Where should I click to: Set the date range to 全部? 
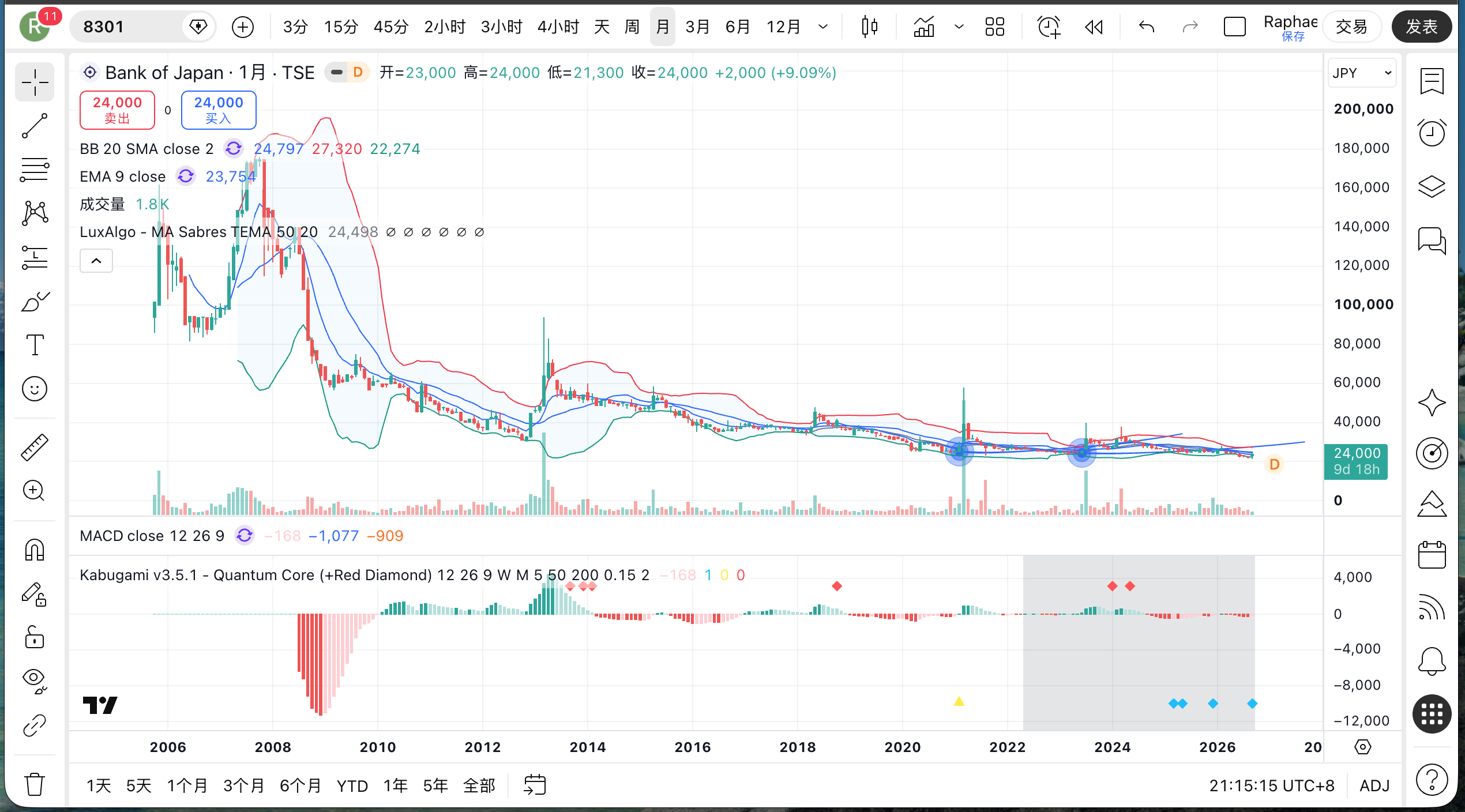[x=479, y=785]
